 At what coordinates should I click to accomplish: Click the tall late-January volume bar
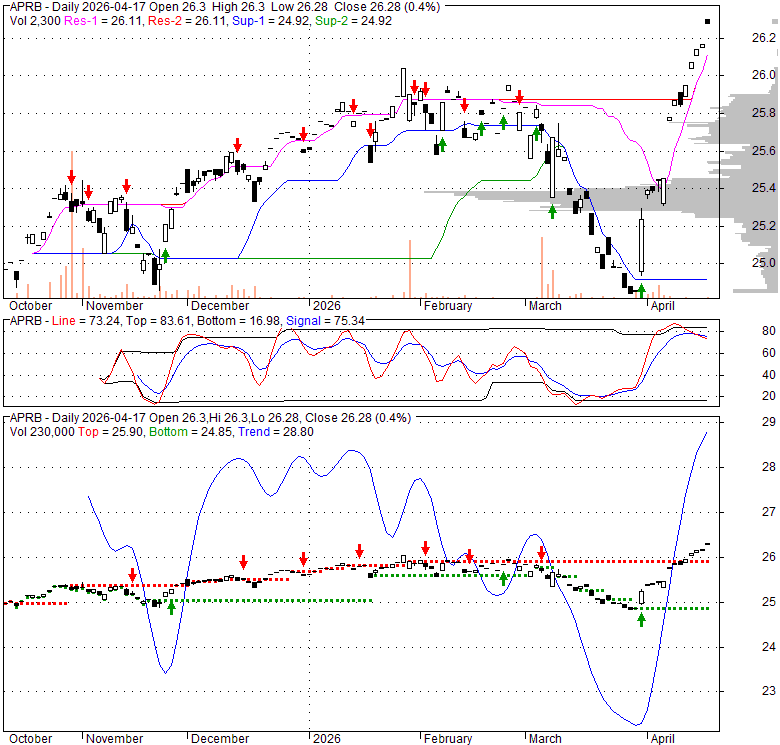click(410, 268)
